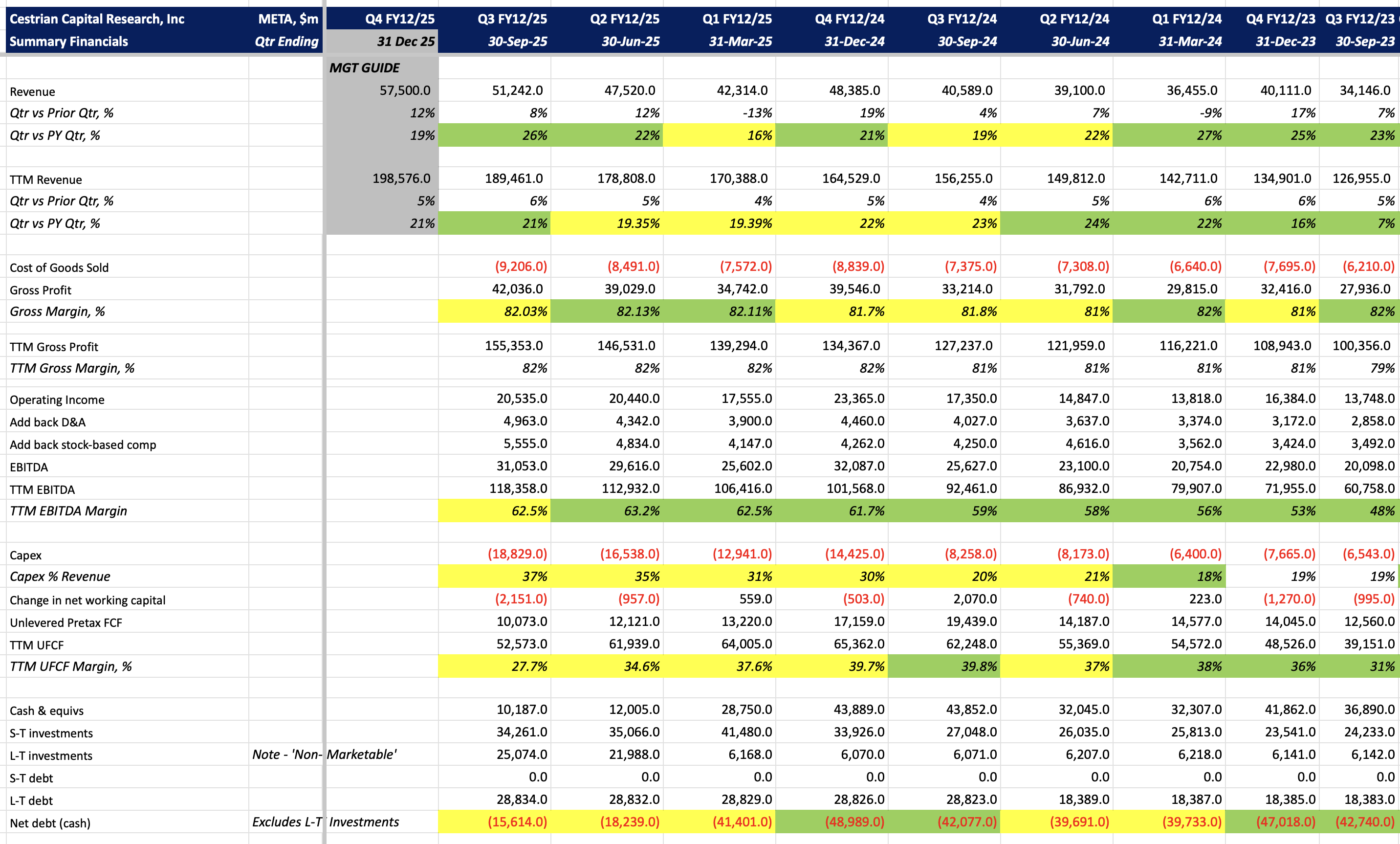Select the 31 Dec 25 date header

coord(405,42)
